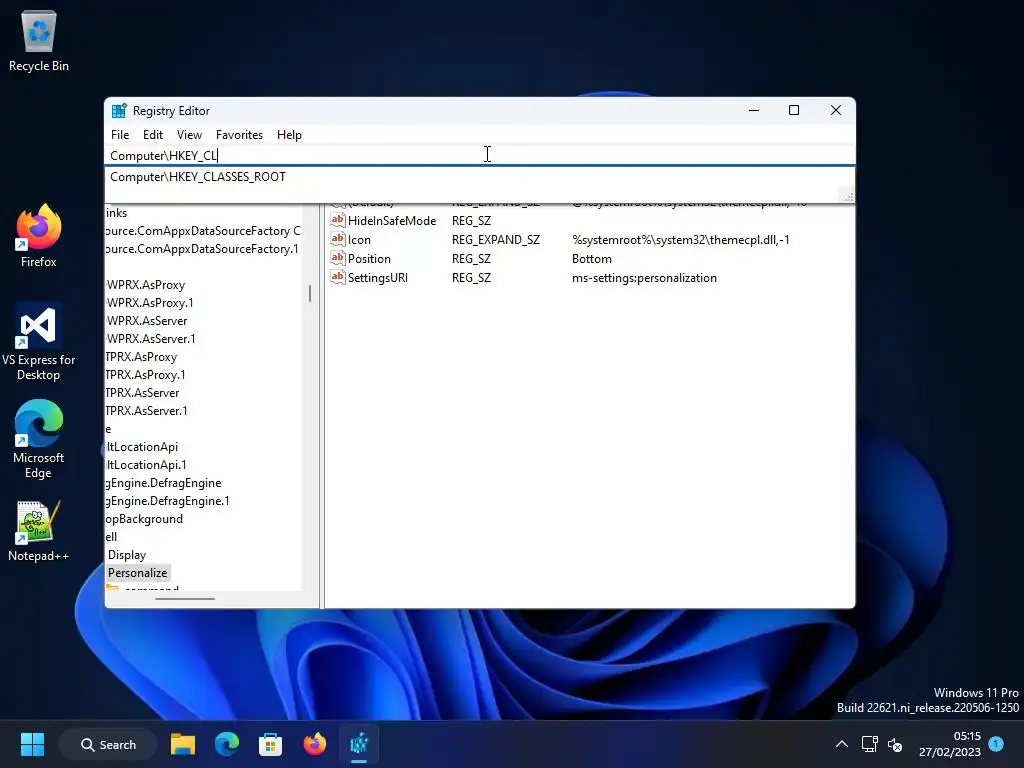Open Microsoft Store from the taskbar
The height and width of the screenshot is (768, 1024).
click(270, 744)
